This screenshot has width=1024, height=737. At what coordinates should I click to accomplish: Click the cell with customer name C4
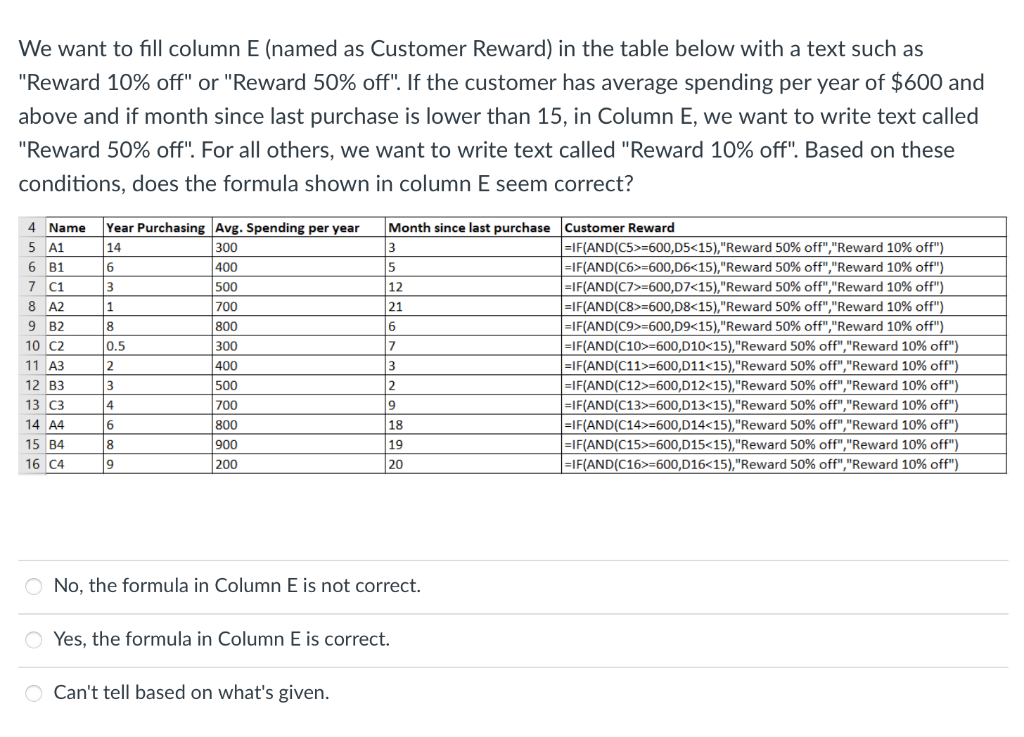pos(58,463)
